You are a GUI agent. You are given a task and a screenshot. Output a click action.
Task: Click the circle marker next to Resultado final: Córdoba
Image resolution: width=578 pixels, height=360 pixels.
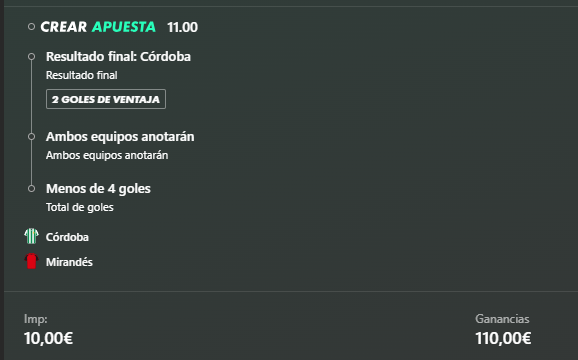31,56
